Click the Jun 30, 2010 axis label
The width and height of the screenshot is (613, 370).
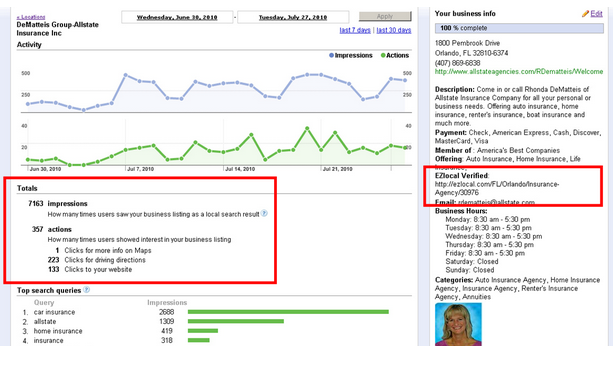(x=45, y=169)
